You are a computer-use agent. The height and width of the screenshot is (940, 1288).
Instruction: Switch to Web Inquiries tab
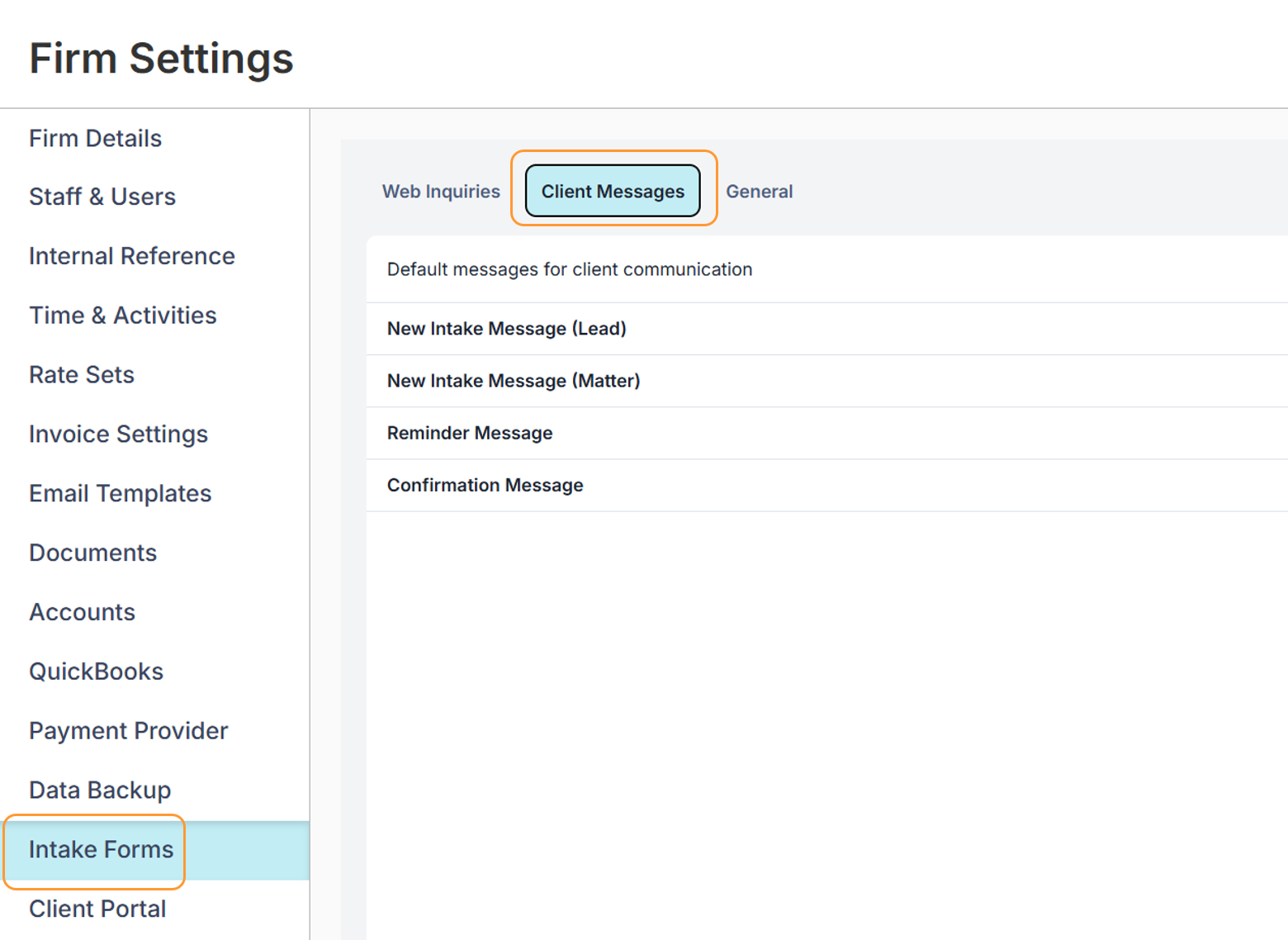coord(441,192)
